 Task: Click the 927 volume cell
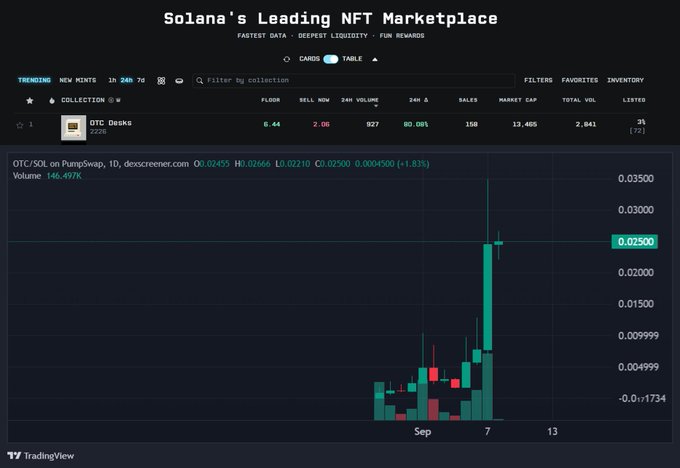(x=373, y=124)
